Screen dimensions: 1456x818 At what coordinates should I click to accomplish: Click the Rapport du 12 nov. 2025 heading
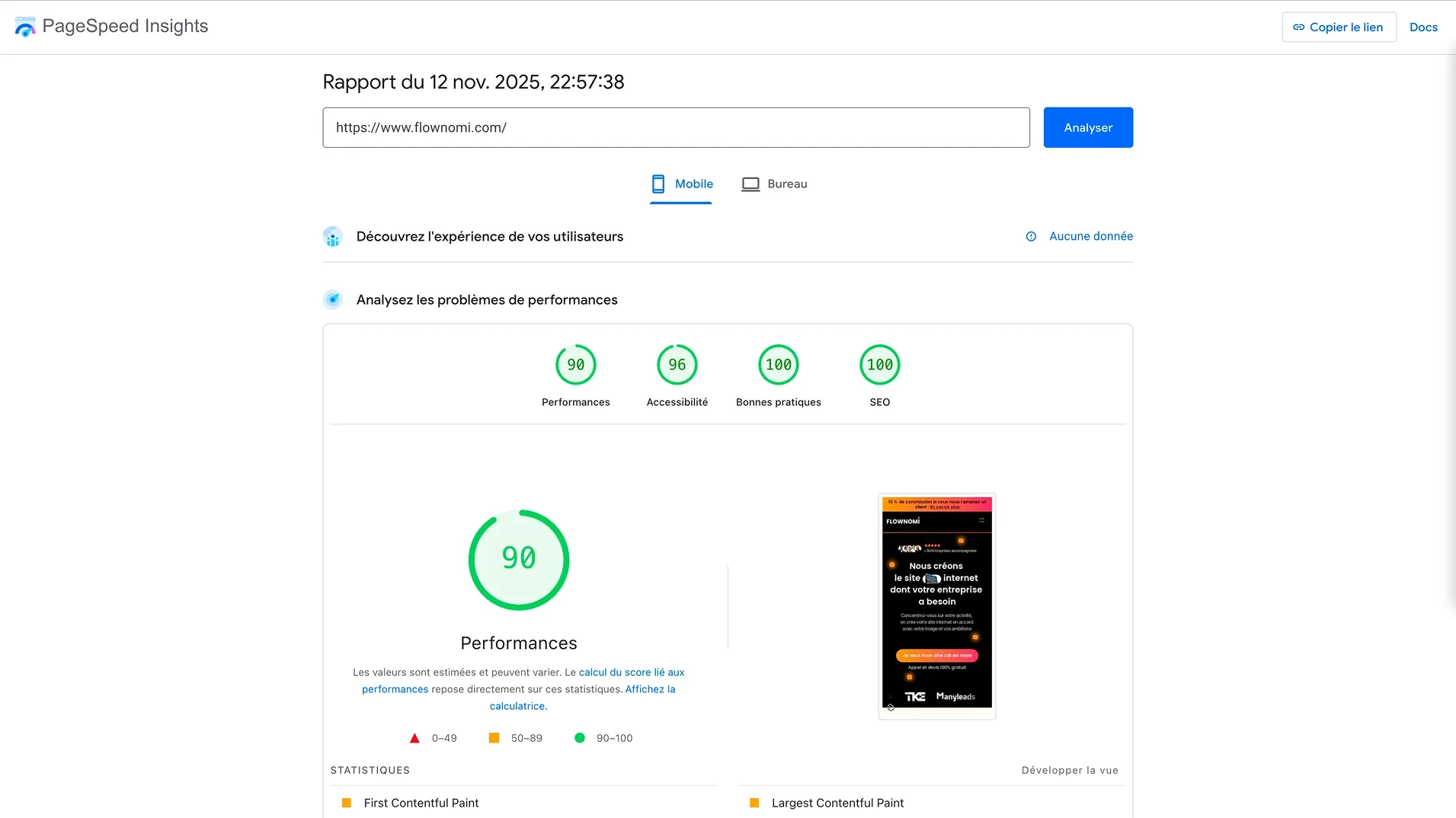(473, 81)
